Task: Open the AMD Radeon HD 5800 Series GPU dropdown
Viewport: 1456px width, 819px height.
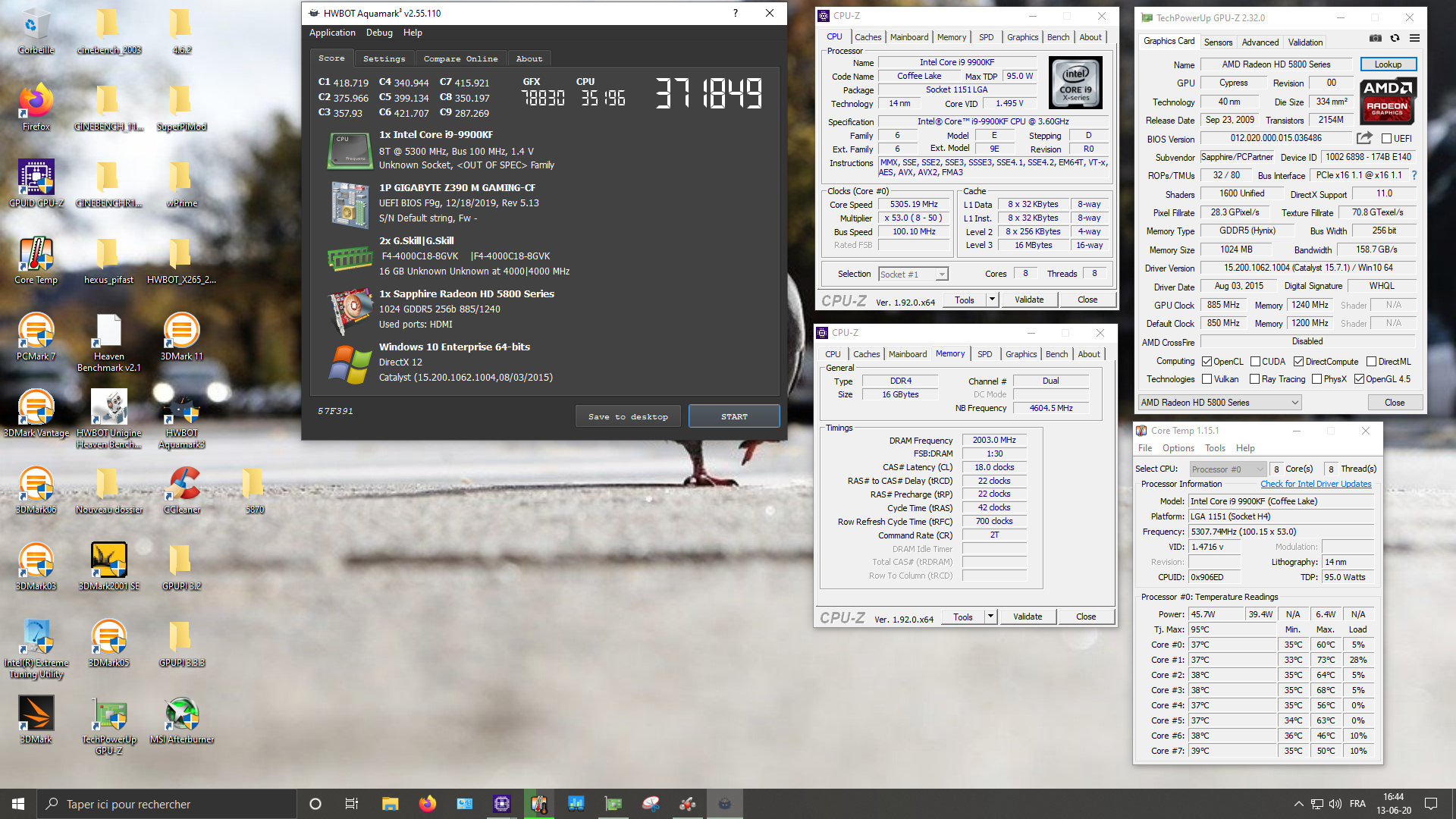Action: point(1219,403)
